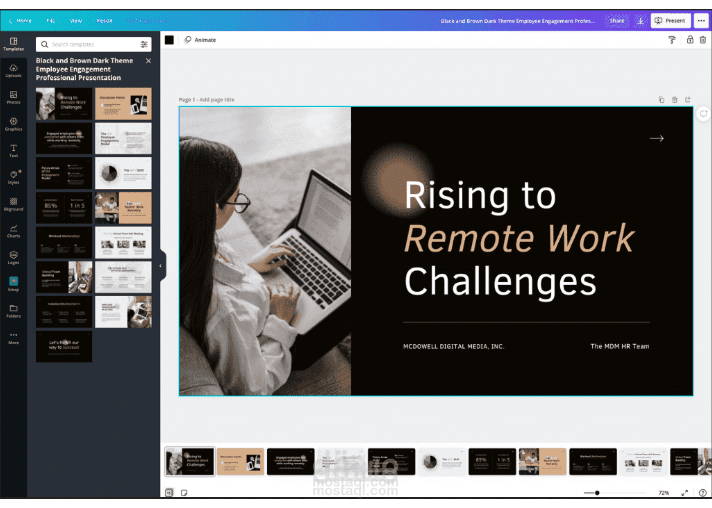Click the Share button
This screenshot has height=508, width=712.
coord(617,20)
